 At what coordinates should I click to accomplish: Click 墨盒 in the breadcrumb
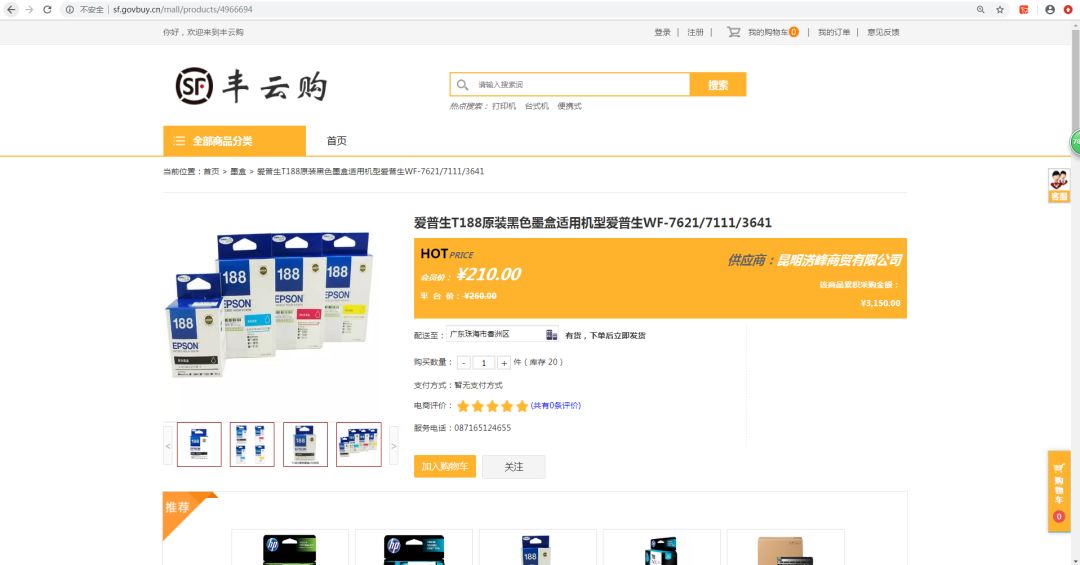click(238, 172)
